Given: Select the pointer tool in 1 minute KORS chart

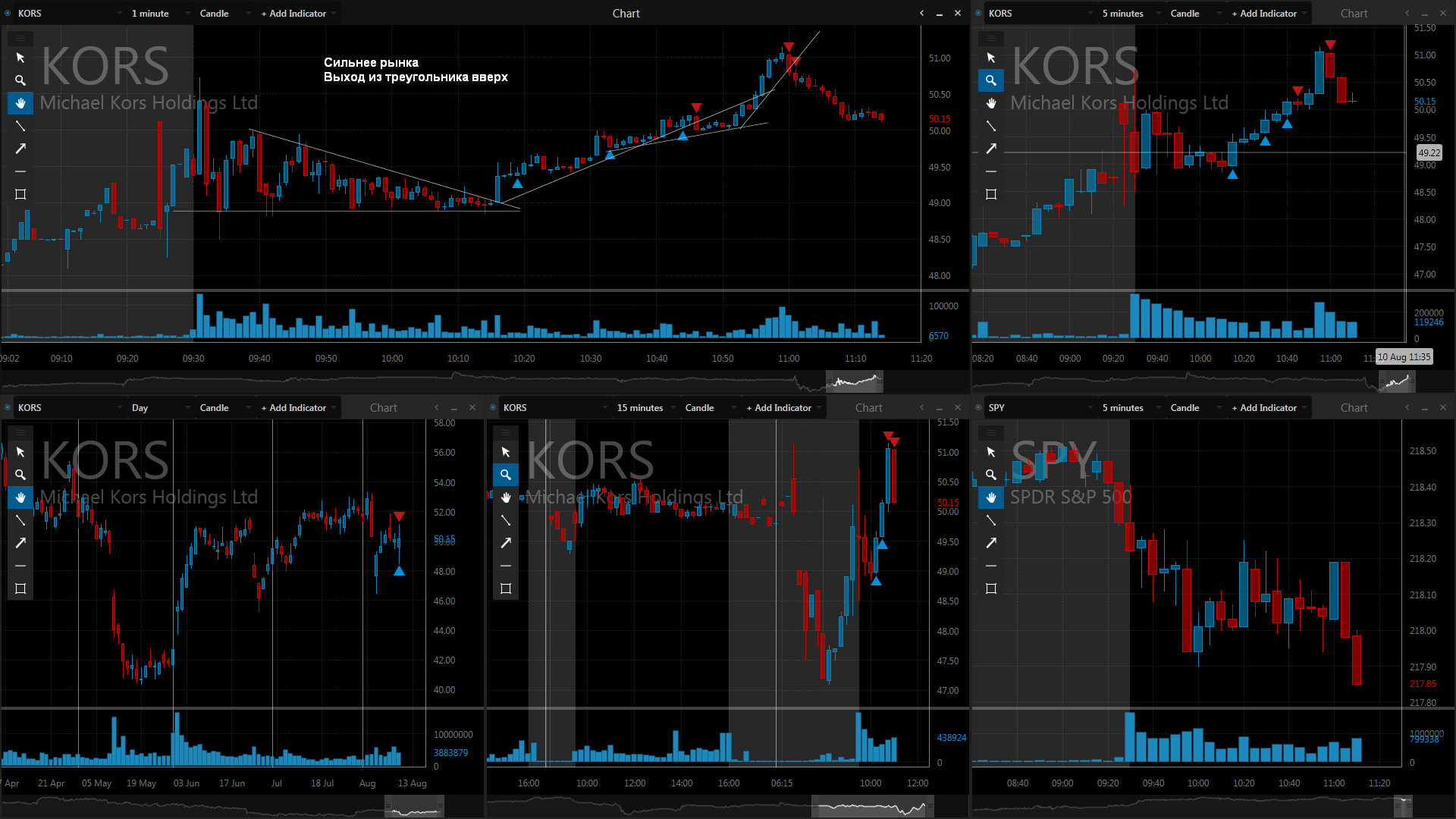Looking at the screenshot, I should pos(20,58).
